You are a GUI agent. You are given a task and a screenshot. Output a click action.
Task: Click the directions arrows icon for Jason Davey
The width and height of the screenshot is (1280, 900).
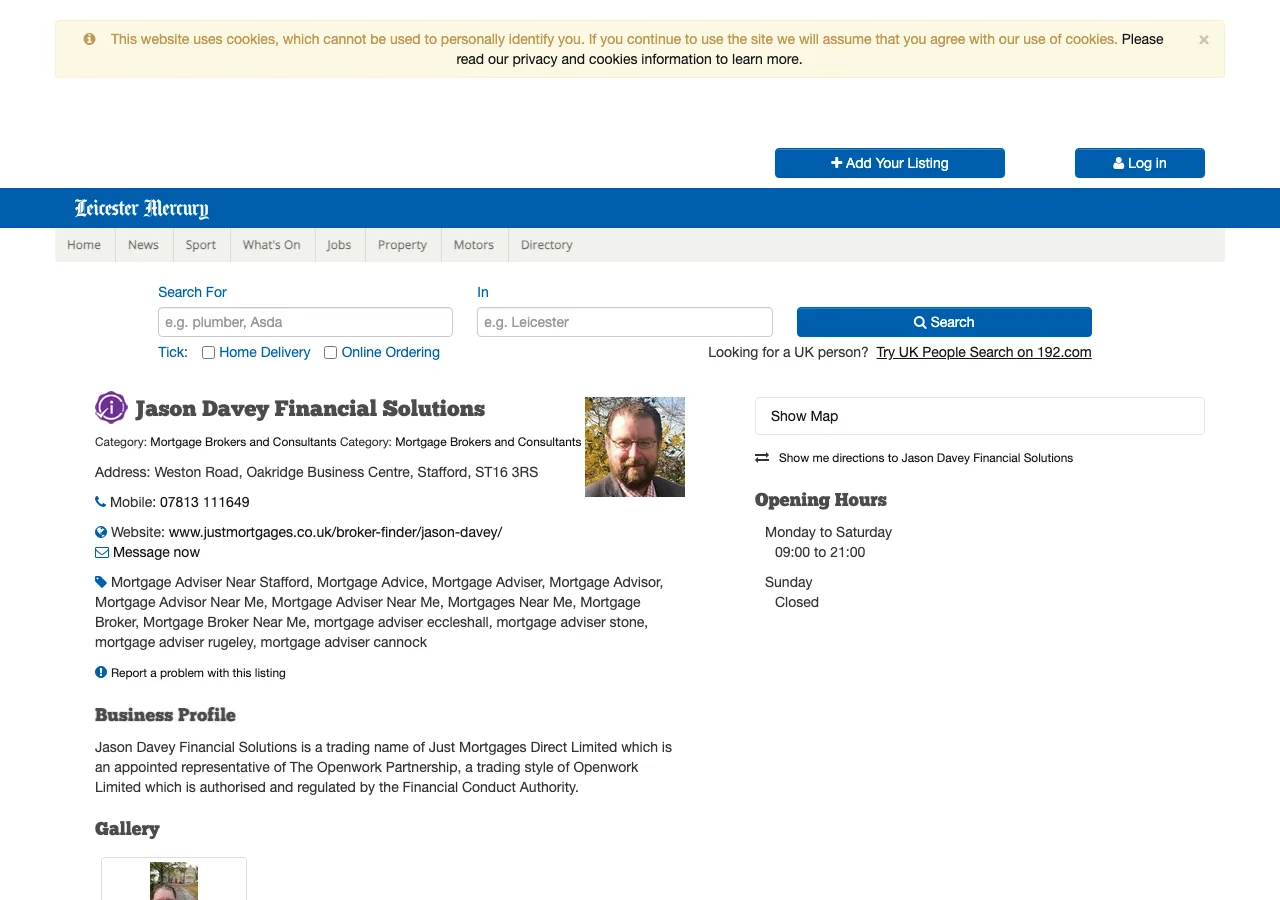pos(760,457)
